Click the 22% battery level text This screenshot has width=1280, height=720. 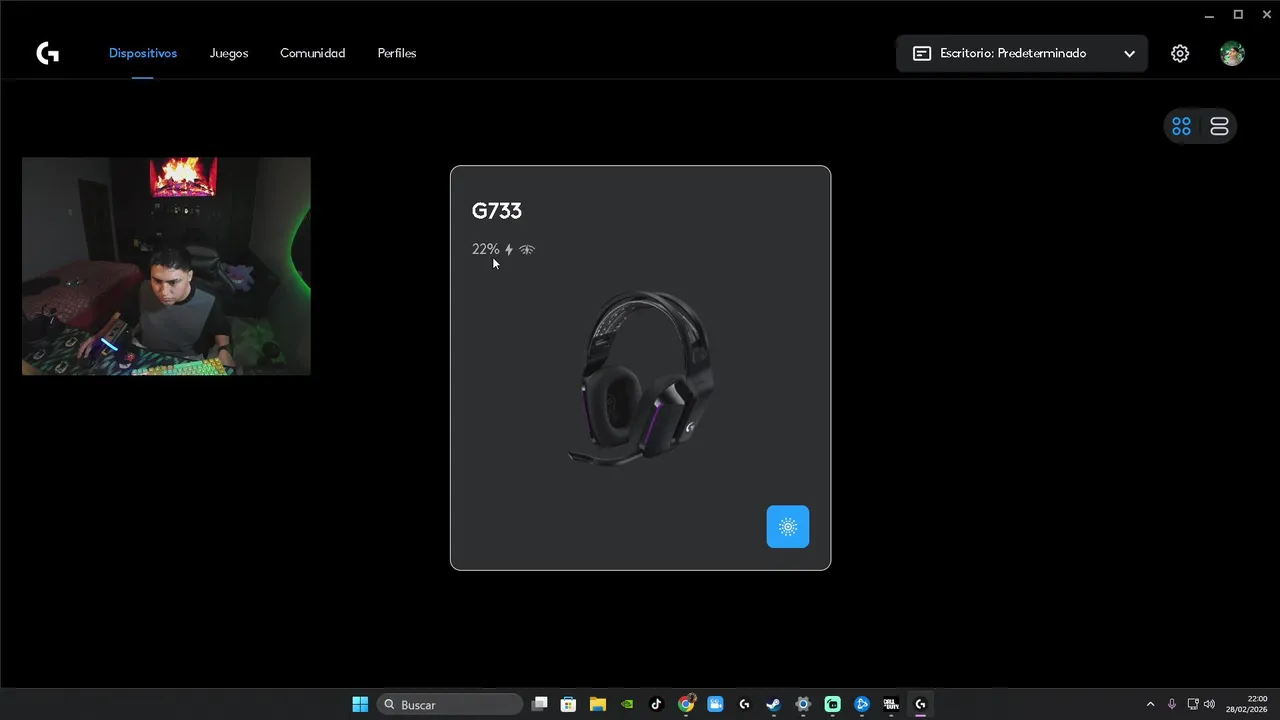pyautogui.click(x=485, y=249)
